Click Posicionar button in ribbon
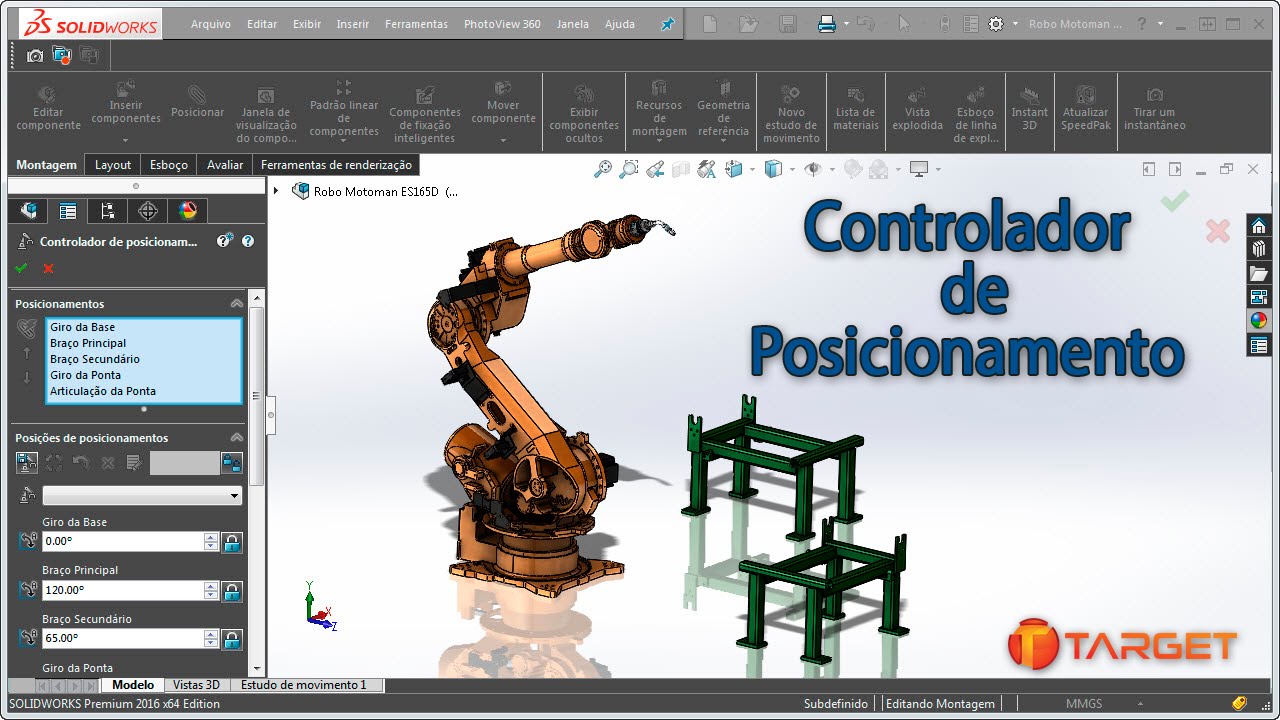This screenshot has width=1280, height=720. click(x=197, y=101)
